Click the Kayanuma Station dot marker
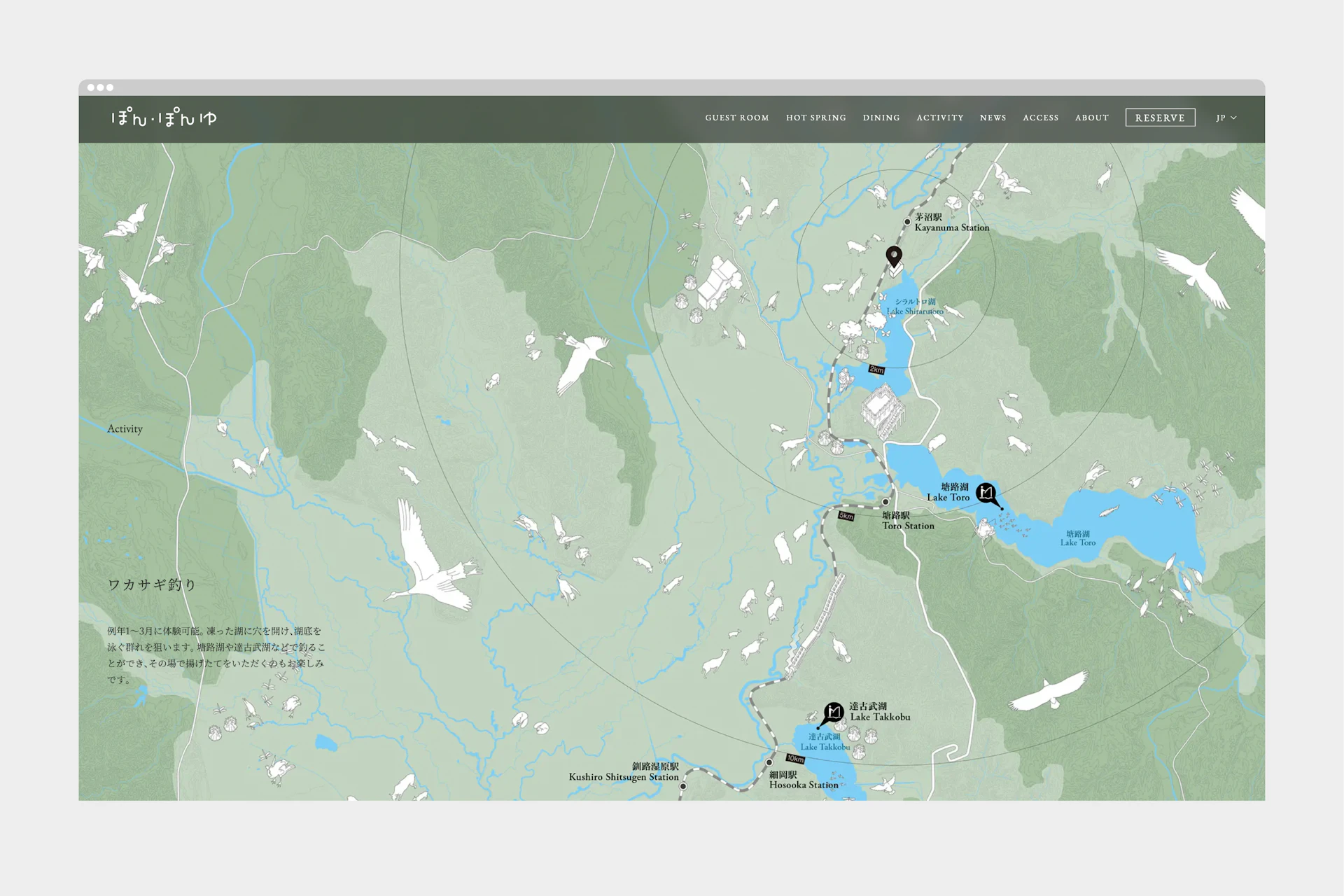 point(907,222)
